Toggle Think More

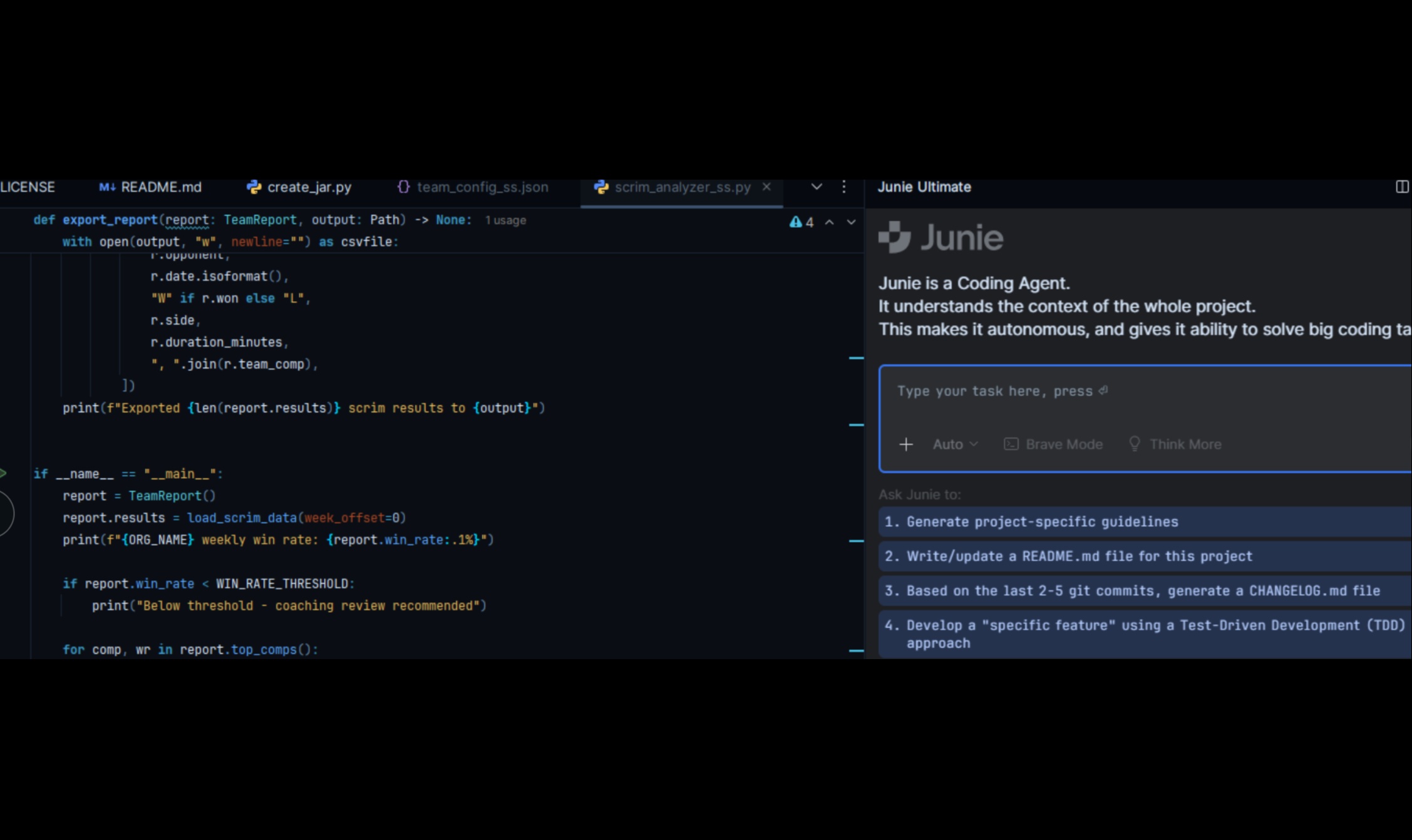tap(1175, 444)
